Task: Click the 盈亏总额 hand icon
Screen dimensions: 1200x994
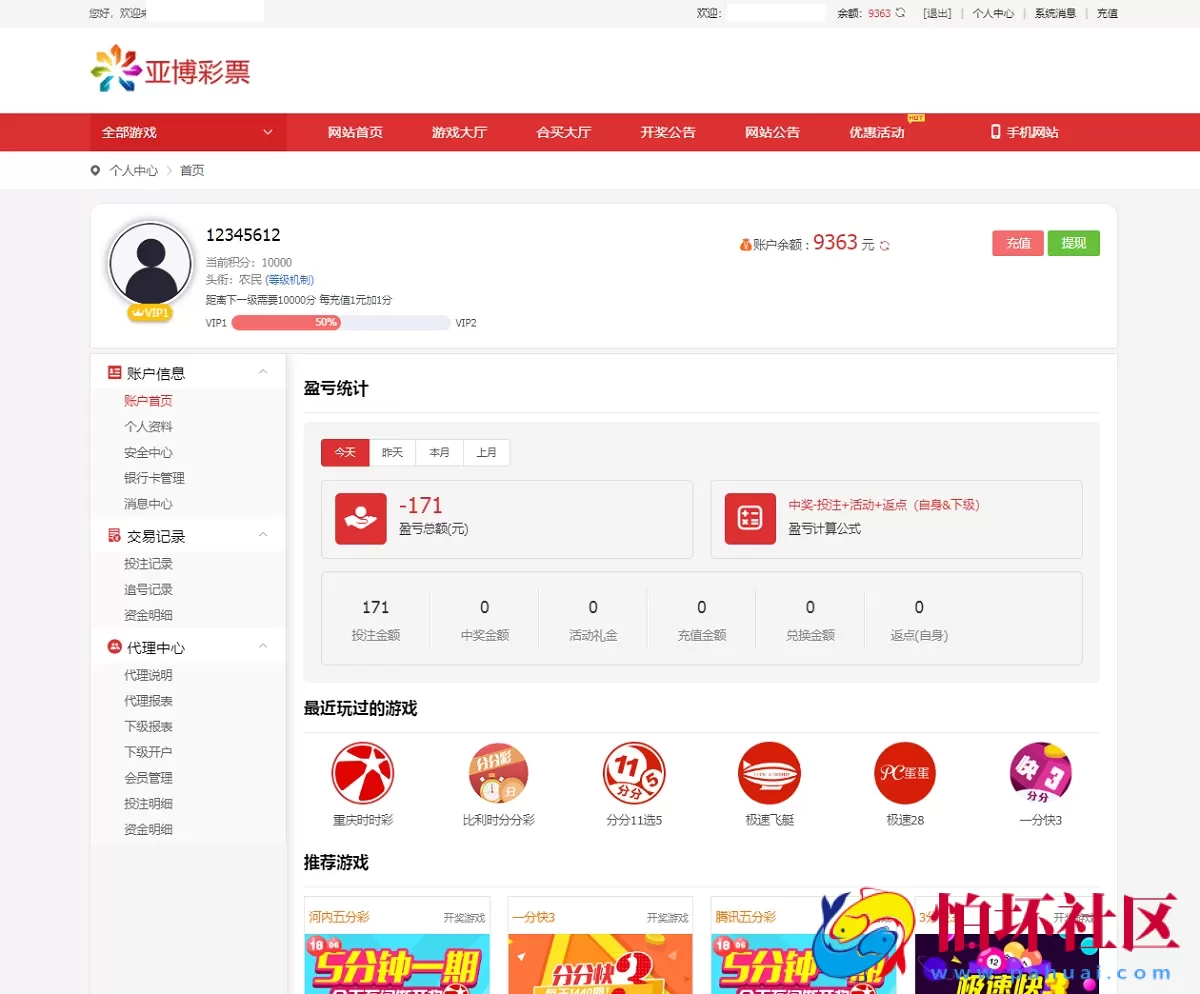Action: click(x=360, y=519)
